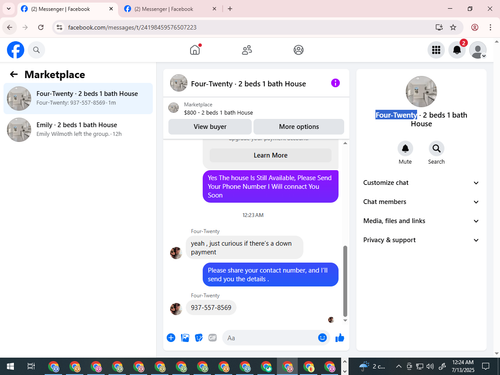Image resolution: width=500 pixels, height=375 pixels.
Task: Click the browser address bar URL
Action: (x=132, y=27)
